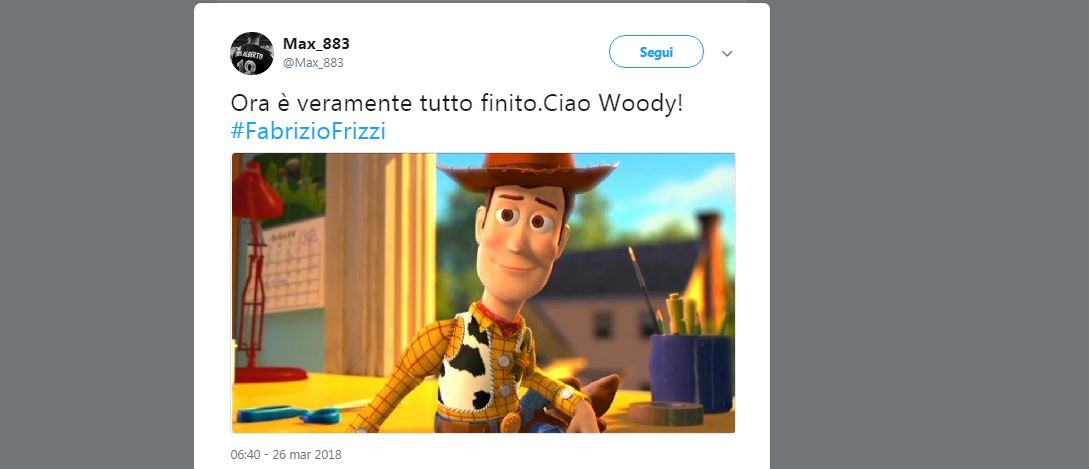This screenshot has height=469, width=1089.
Task: Open the #FabrizioFrizzi hashtag link
Action: point(308,131)
